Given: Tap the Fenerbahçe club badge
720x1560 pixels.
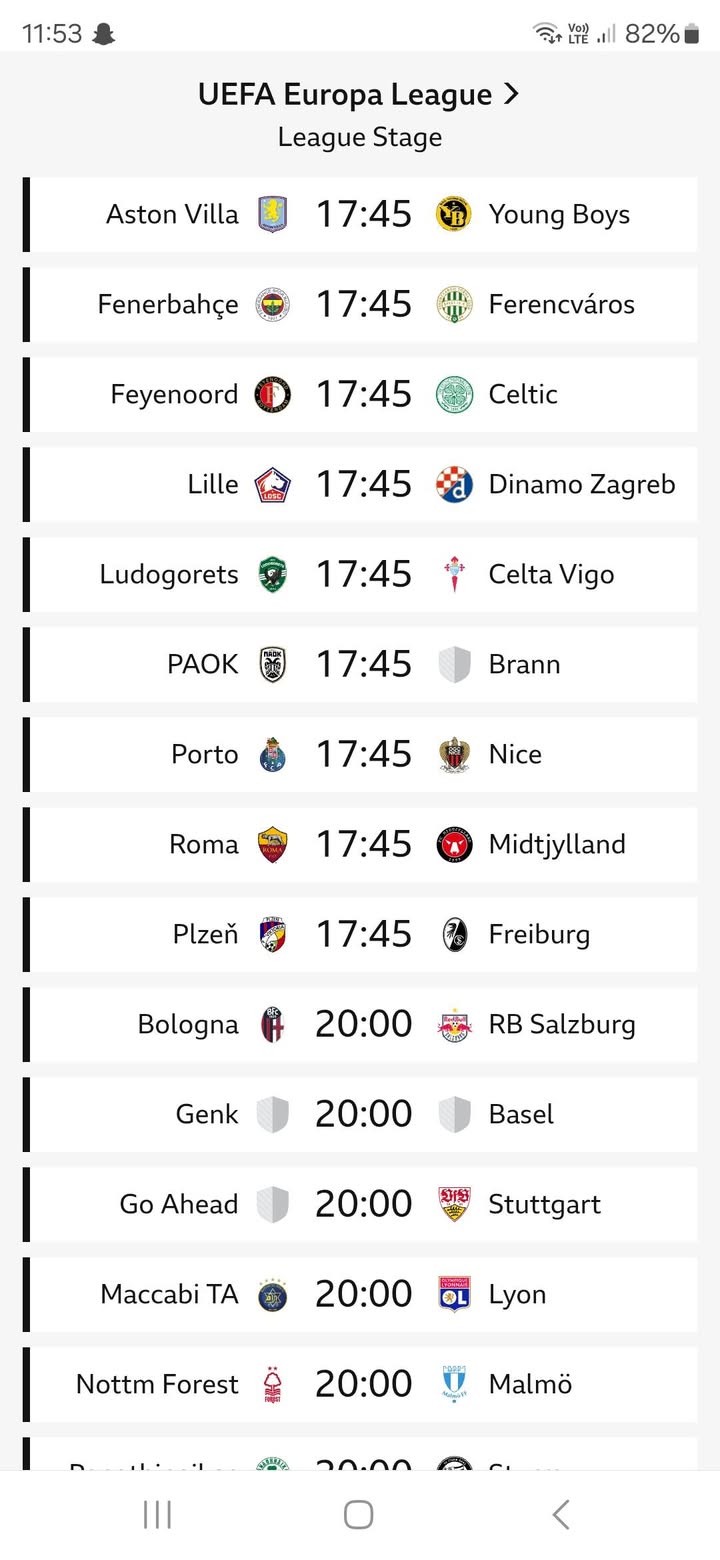Looking at the screenshot, I should pos(273,304).
